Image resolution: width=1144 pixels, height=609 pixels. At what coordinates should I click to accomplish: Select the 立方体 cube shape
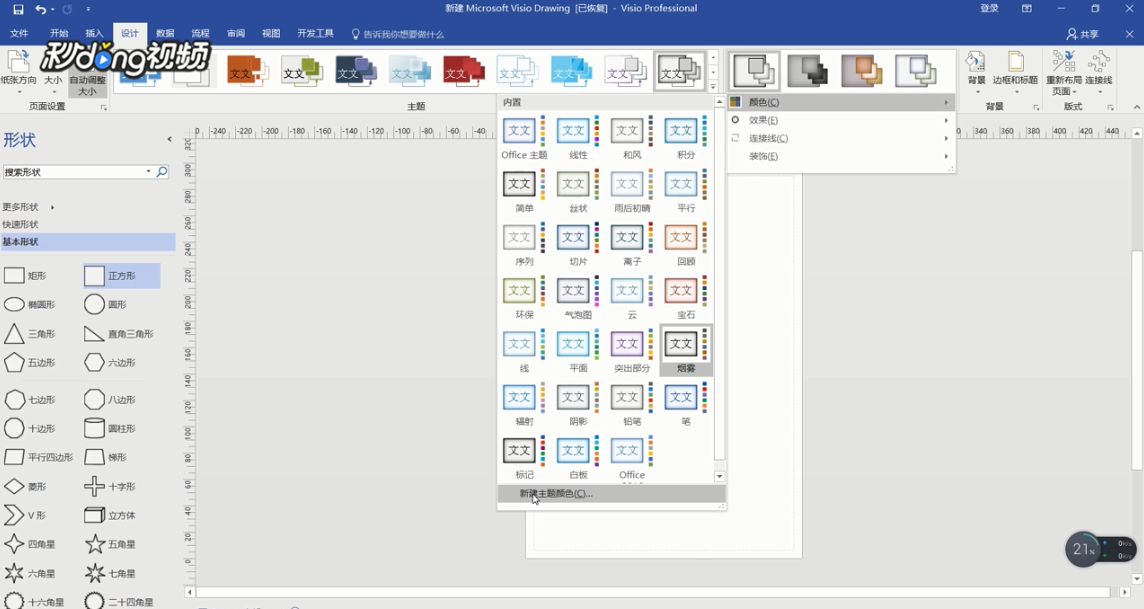110,516
